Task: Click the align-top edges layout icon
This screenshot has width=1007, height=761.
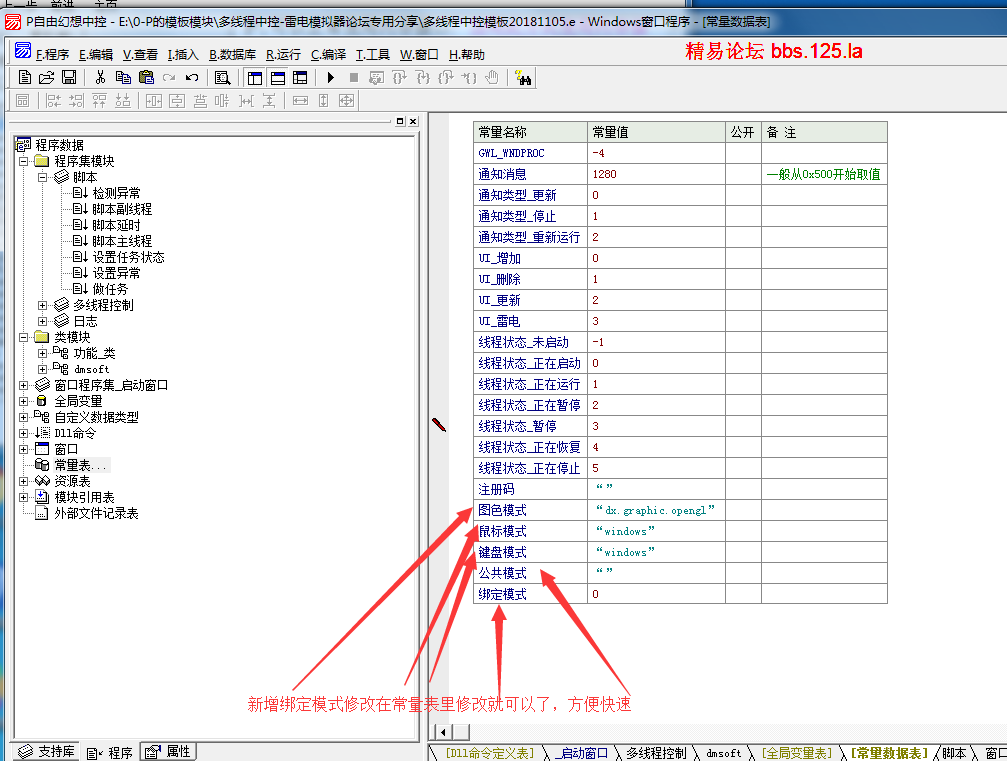Action: pyautogui.click(x=100, y=100)
